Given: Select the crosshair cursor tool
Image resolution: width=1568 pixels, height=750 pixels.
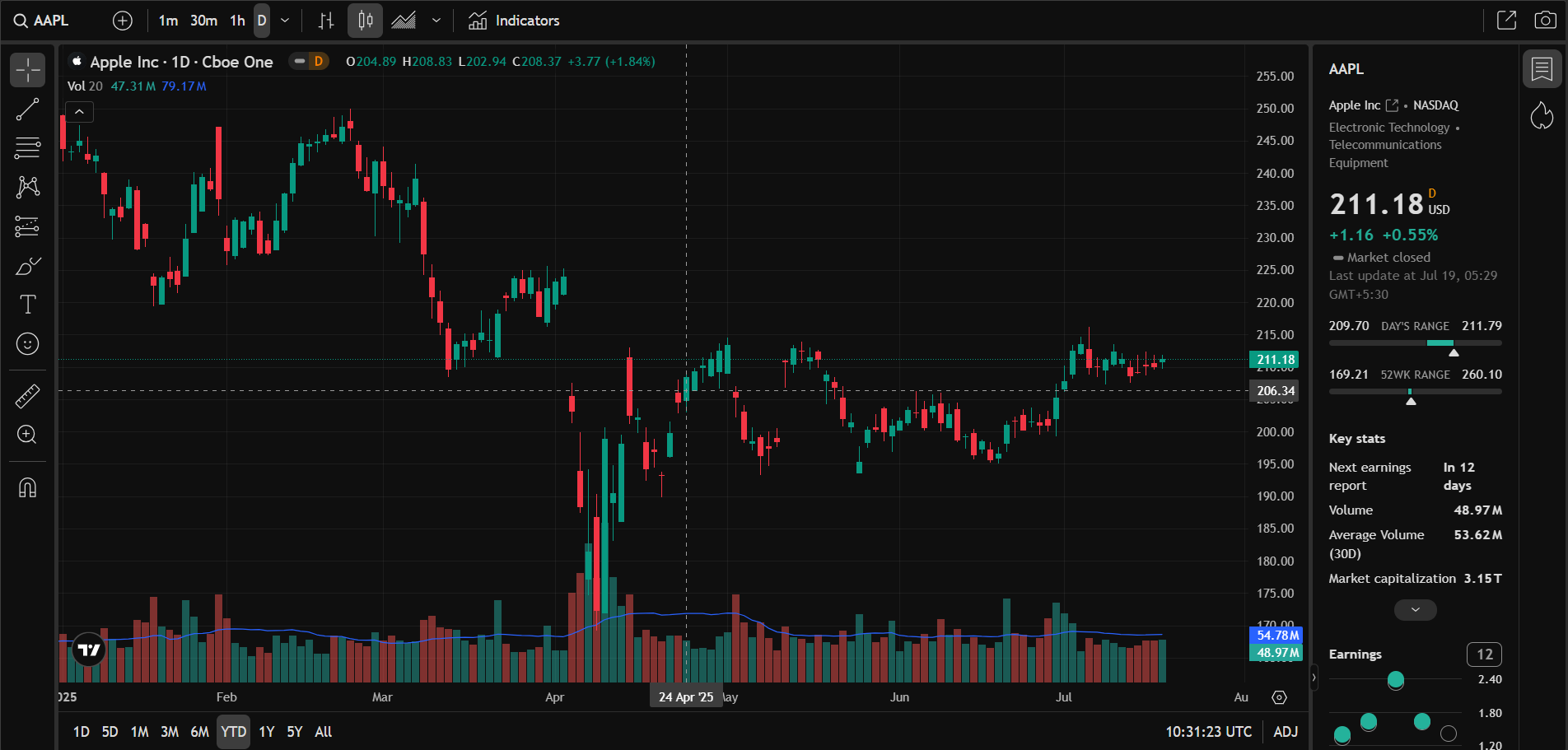Looking at the screenshot, I should tap(28, 70).
